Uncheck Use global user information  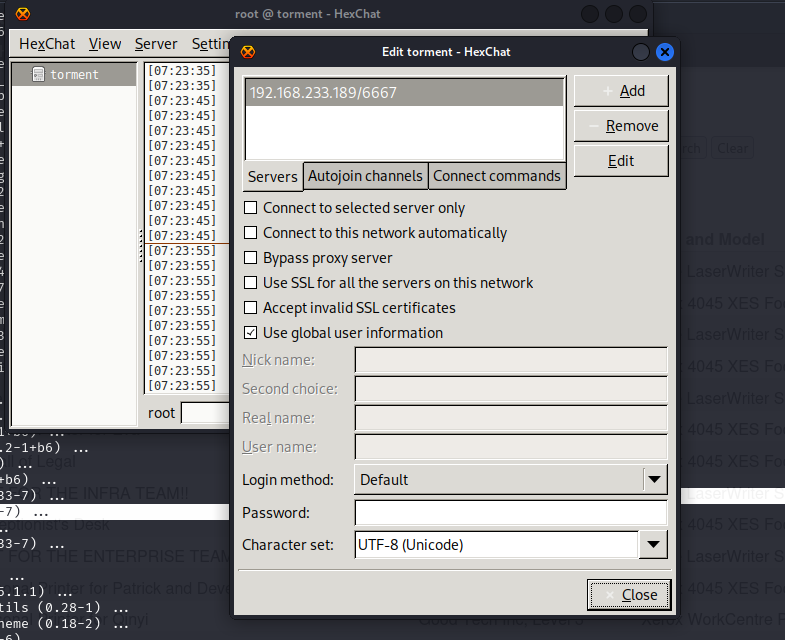tap(250, 333)
